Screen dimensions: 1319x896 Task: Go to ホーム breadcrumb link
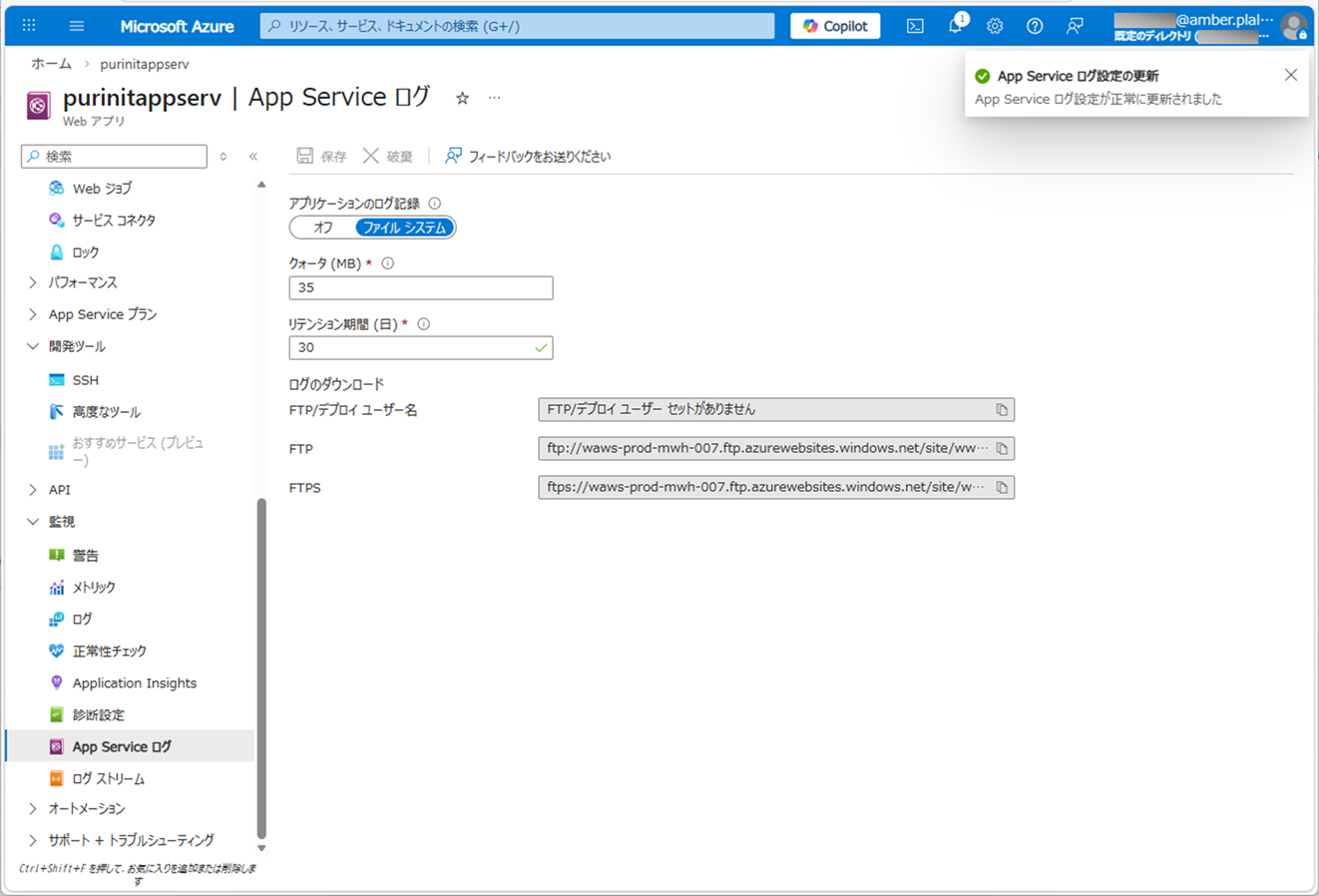tap(51, 64)
